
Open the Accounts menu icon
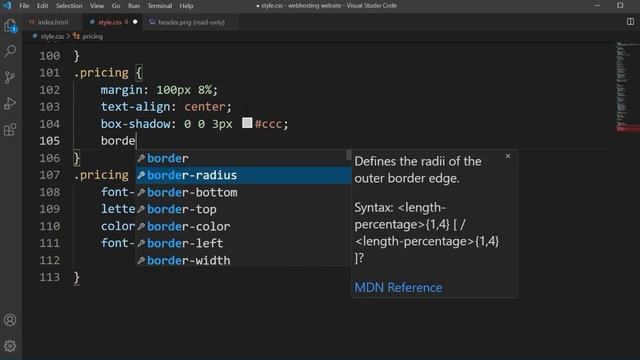pyautogui.click(x=10, y=320)
